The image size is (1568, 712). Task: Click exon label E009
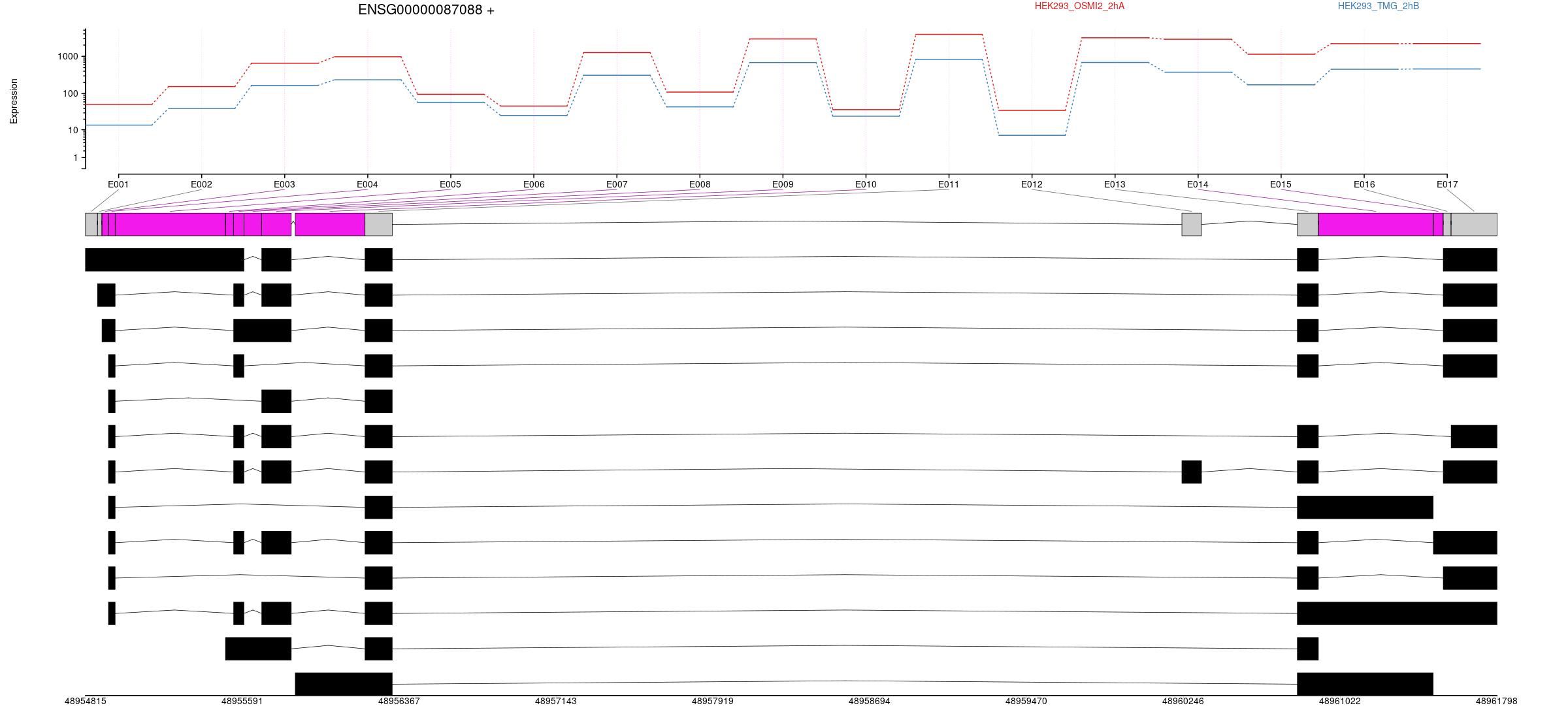point(783,184)
